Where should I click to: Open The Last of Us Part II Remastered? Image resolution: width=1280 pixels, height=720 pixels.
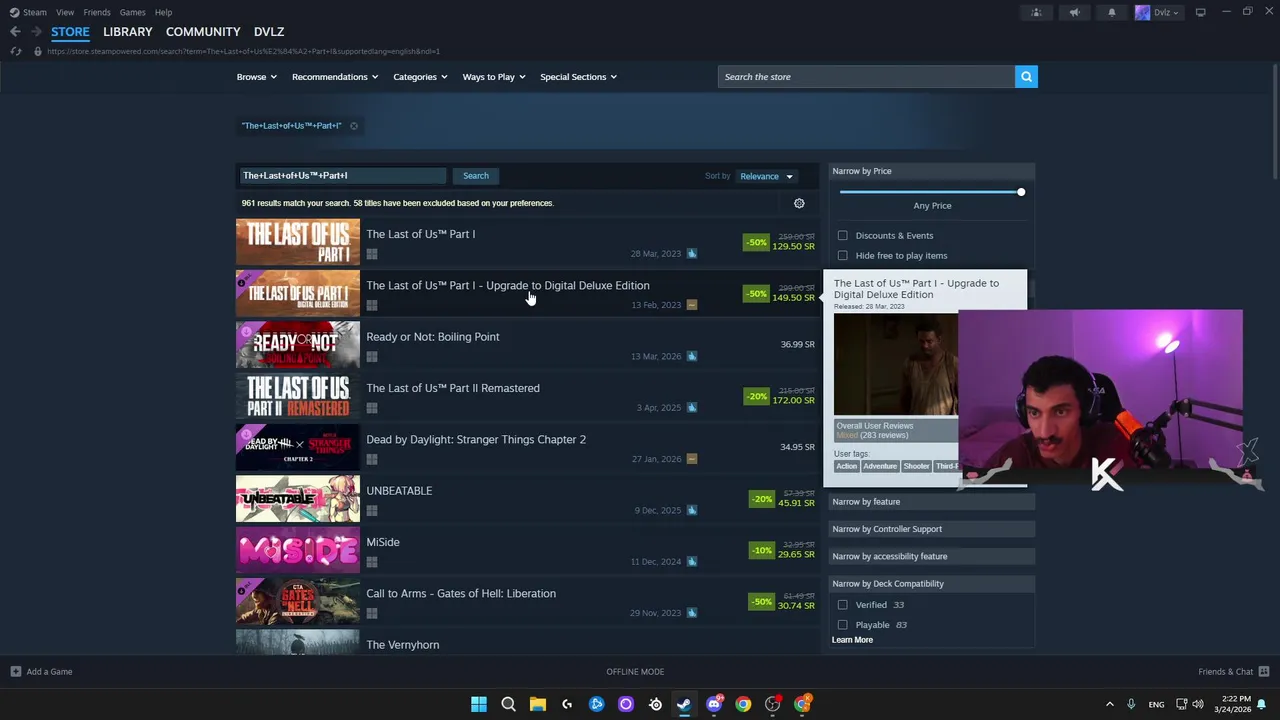click(x=527, y=396)
